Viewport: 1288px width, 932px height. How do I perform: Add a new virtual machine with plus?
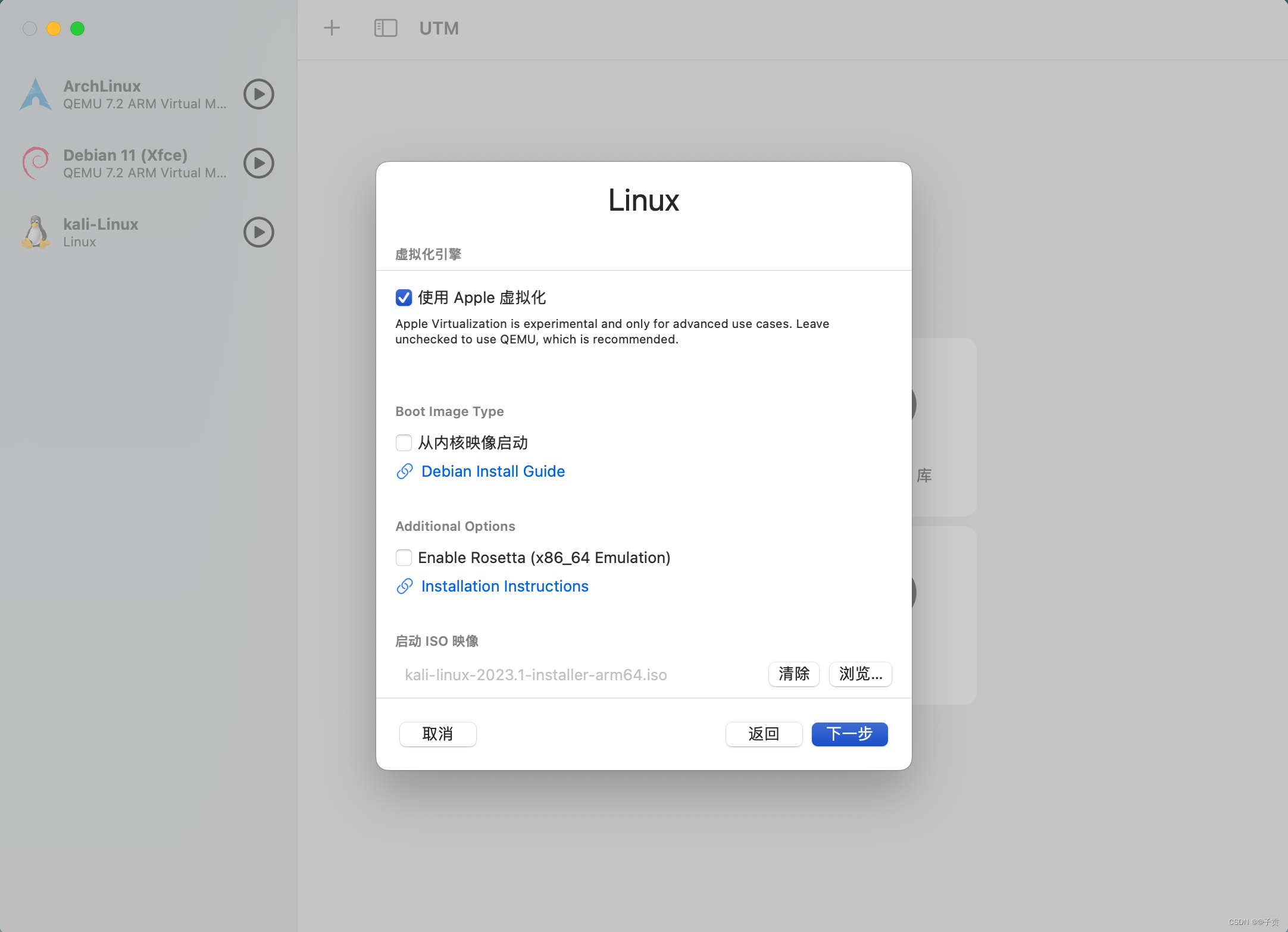pyautogui.click(x=332, y=28)
